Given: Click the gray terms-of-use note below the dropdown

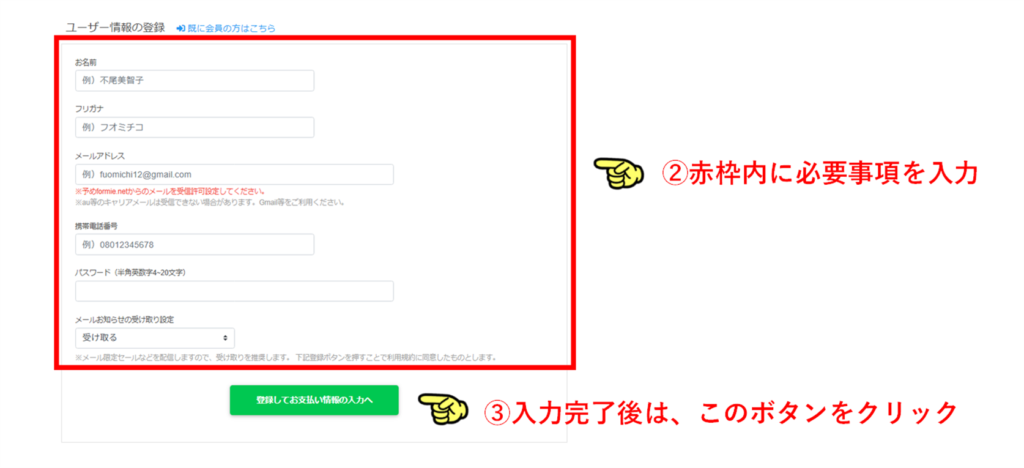Looking at the screenshot, I should (286, 358).
